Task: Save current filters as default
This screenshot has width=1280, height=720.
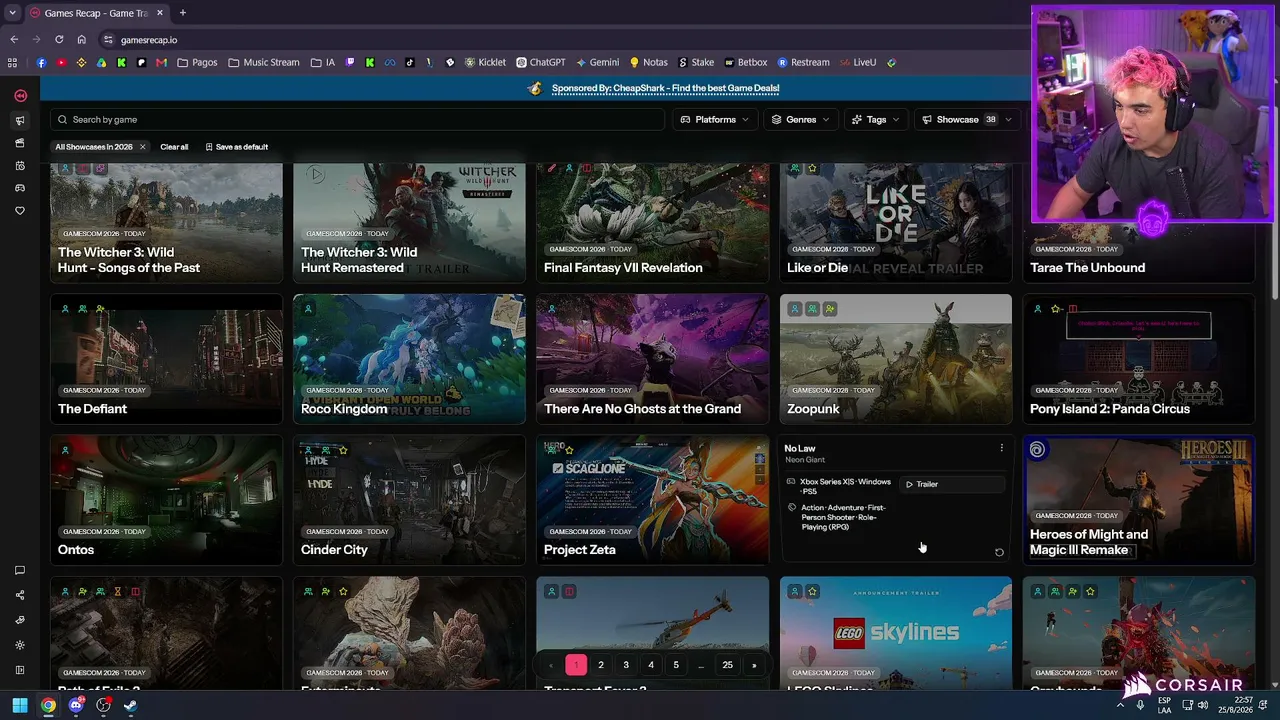Action: pos(237,147)
